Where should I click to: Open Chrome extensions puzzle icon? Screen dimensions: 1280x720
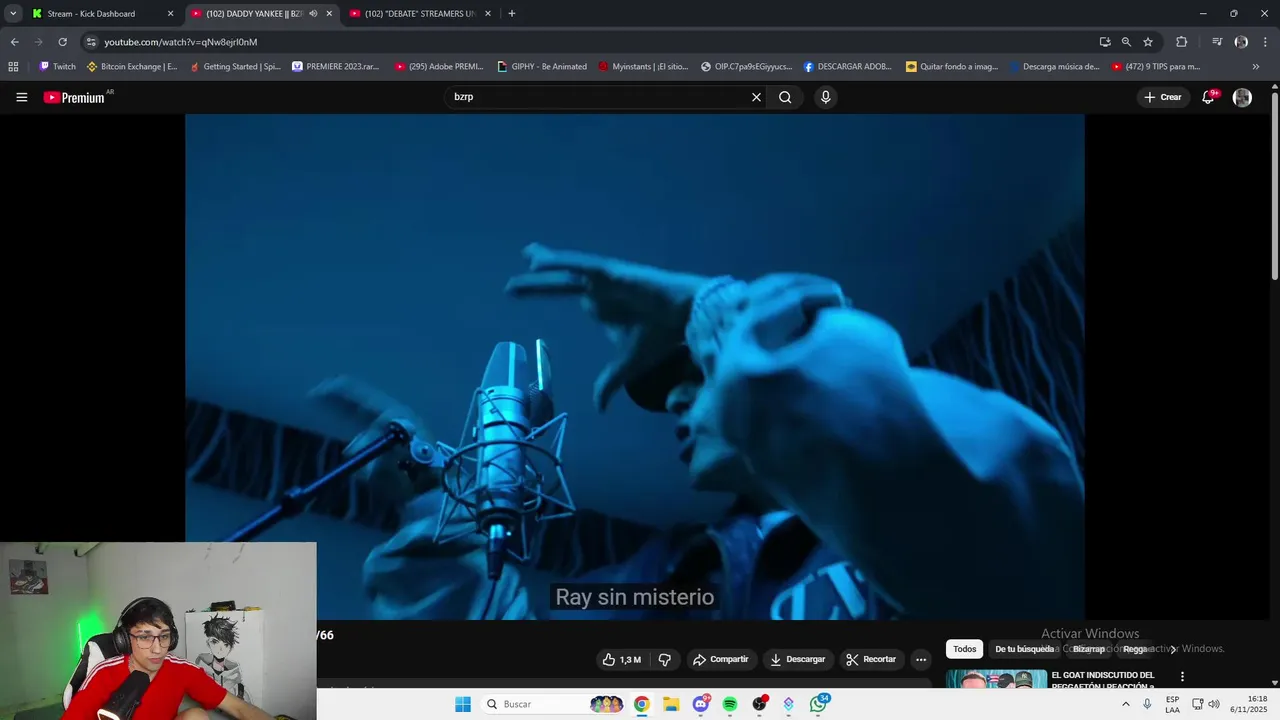[1181, 42]
